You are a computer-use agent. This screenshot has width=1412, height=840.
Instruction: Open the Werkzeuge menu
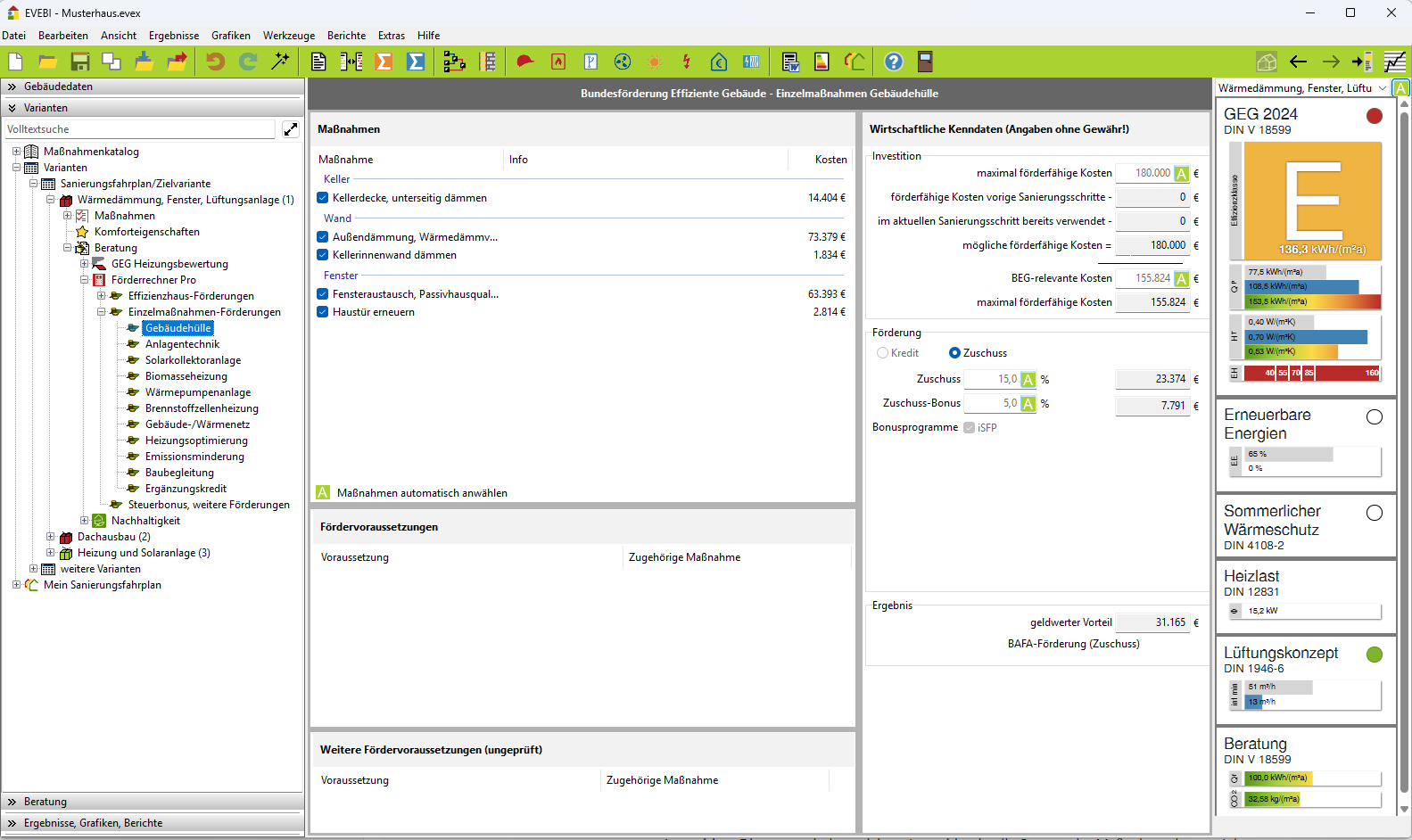288,36
